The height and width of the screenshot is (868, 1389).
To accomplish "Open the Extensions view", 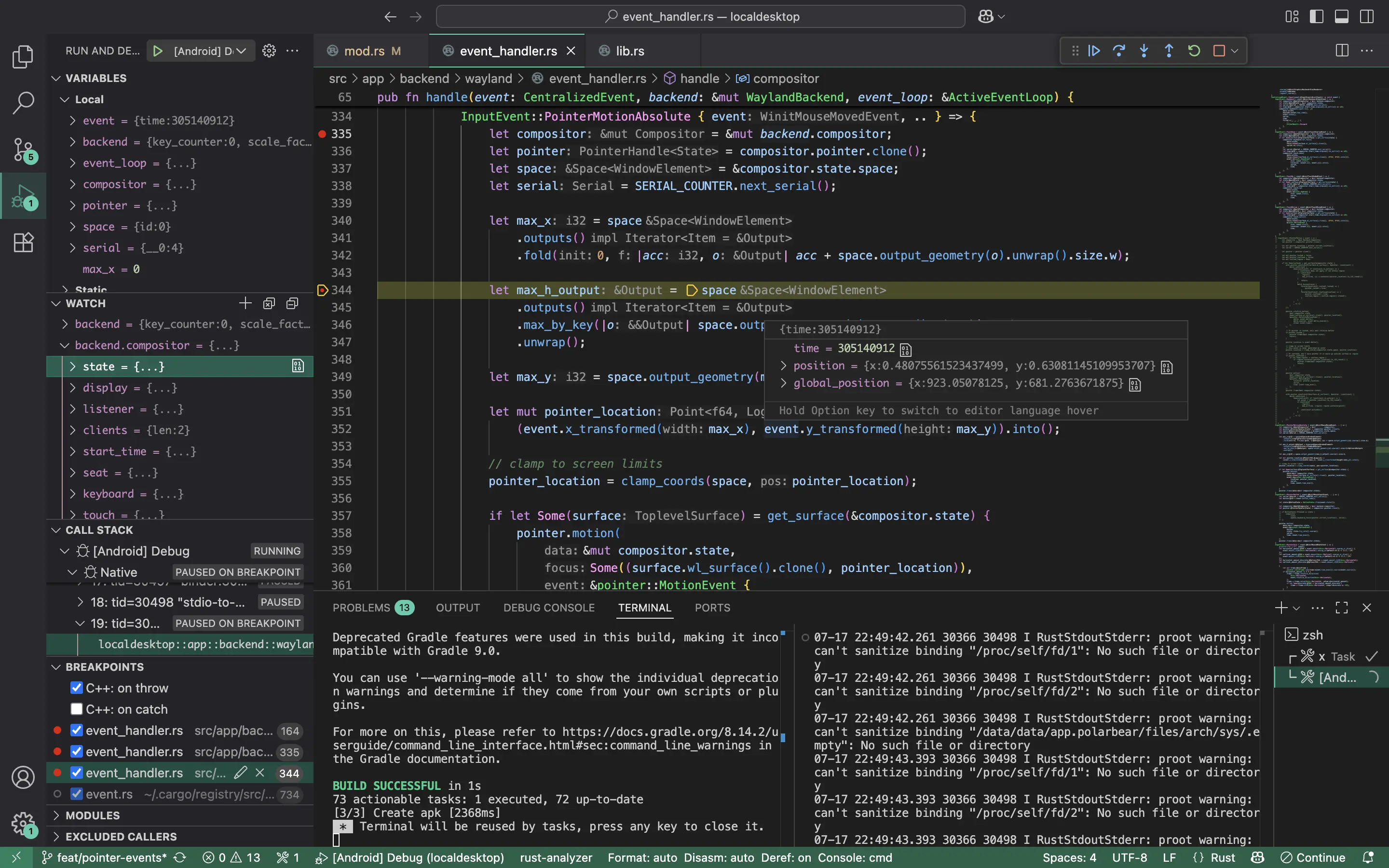I will click(23, 242).
